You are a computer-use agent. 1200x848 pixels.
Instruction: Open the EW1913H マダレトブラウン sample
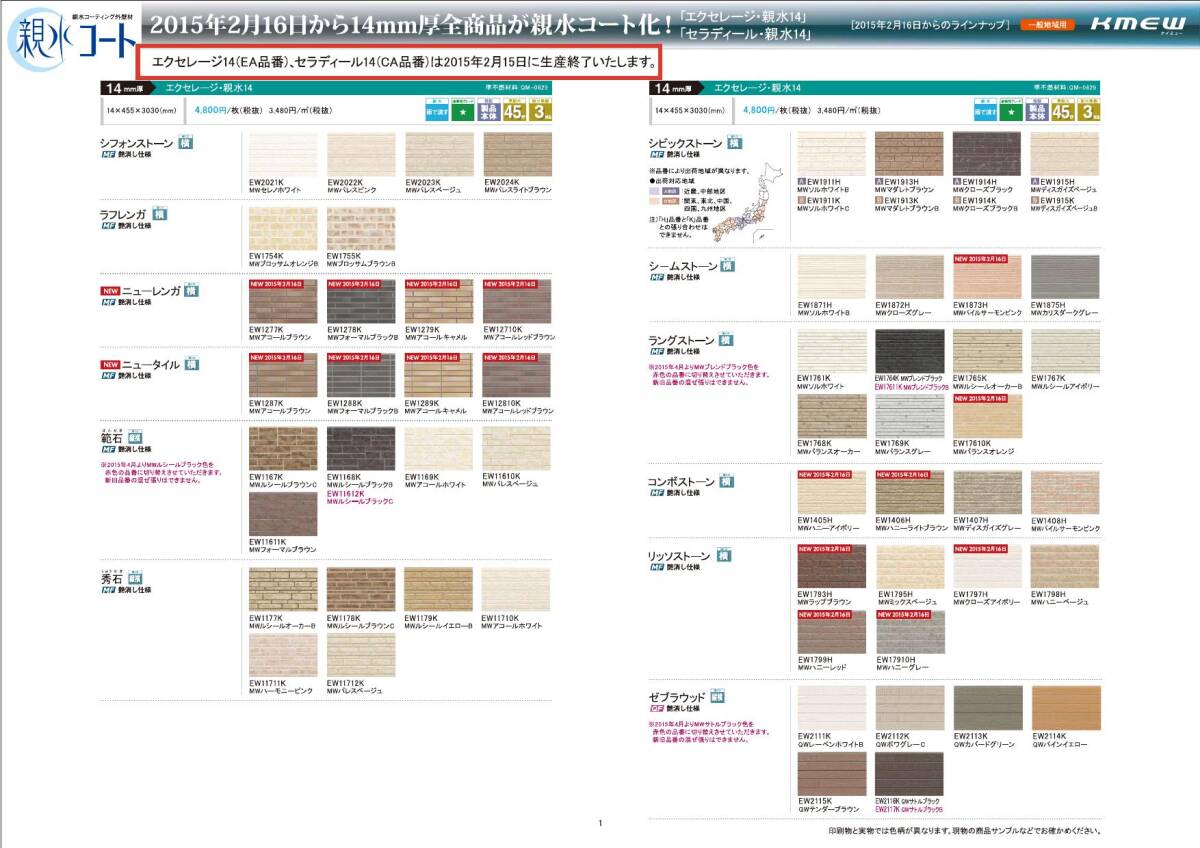pos(909,154)
